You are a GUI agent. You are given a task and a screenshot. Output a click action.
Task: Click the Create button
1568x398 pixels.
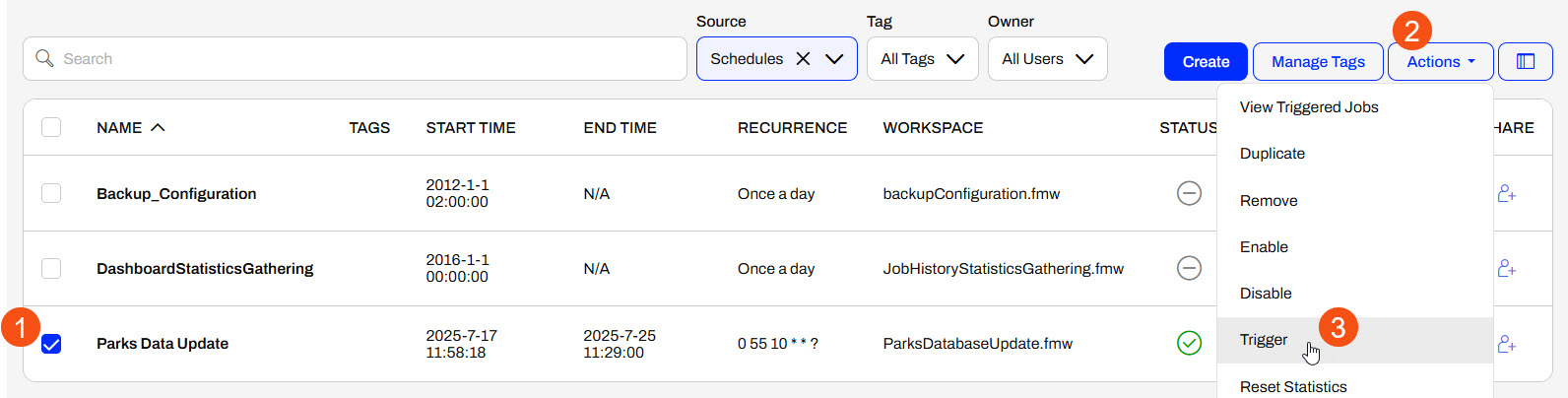(1206, 61)
